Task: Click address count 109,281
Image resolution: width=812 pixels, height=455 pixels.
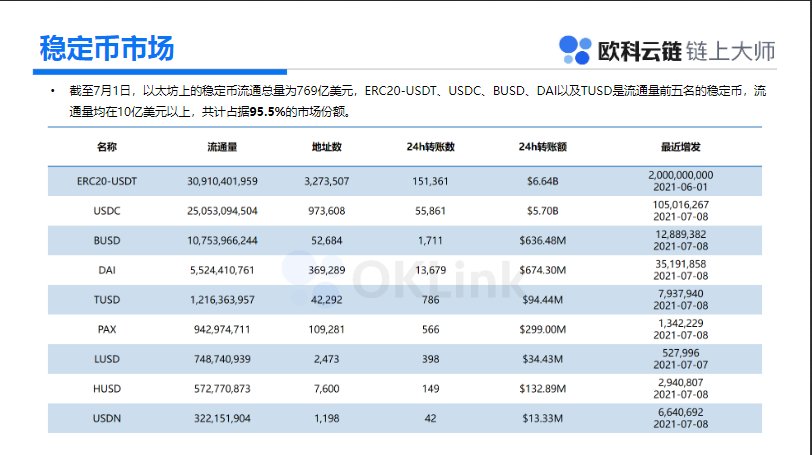Action: (327, 329)
